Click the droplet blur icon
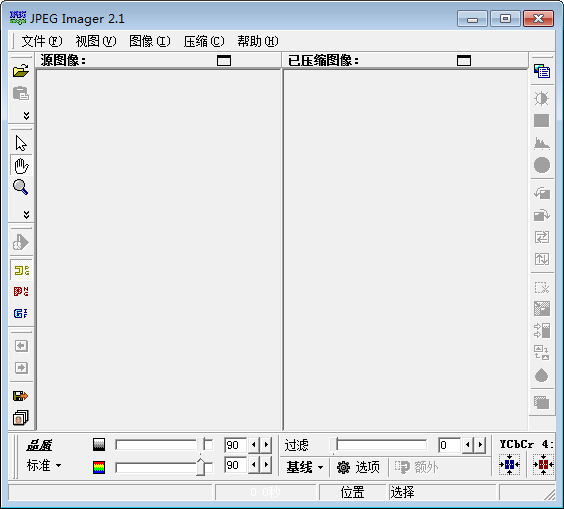Screen dimensions: 564x509 [542, 376]
